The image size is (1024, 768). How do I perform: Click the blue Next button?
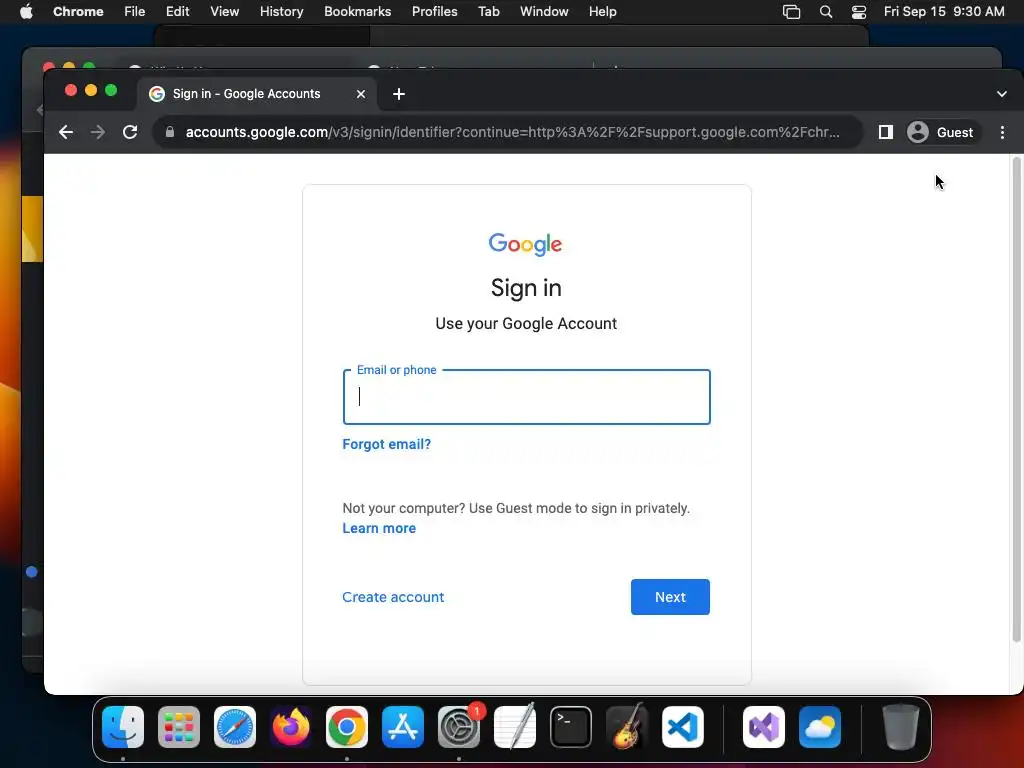(x=670, y=597)
